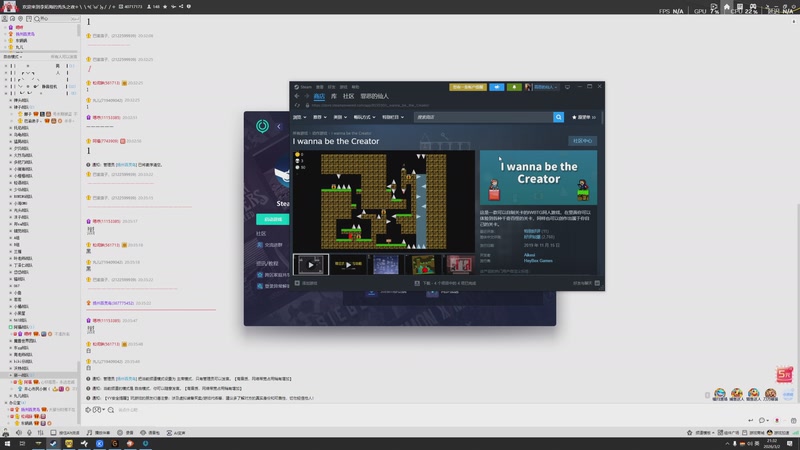Open the profile name tab next to 社区
Screen dimensions: 800x450
coord(374,96)
